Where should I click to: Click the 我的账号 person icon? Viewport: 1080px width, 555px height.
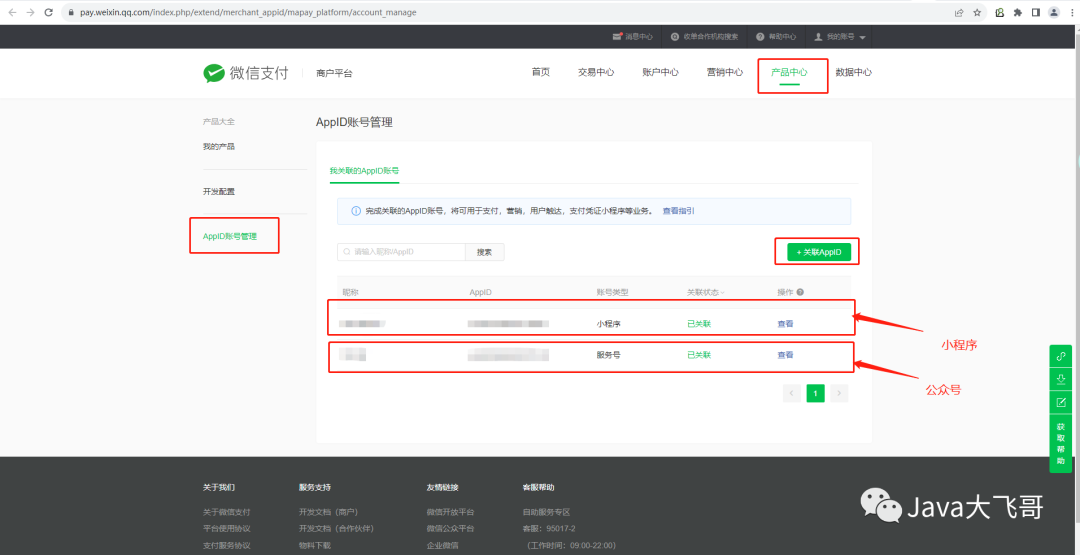[x=819, y=36]
